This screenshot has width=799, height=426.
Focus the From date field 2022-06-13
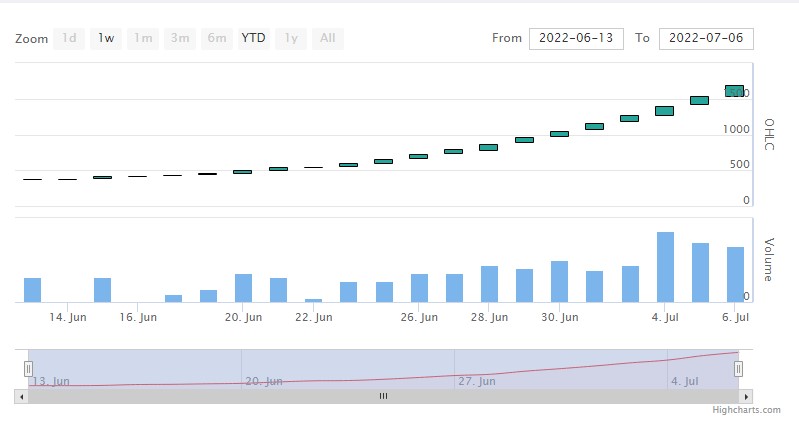pyautogui.click(x=576, y=38)
